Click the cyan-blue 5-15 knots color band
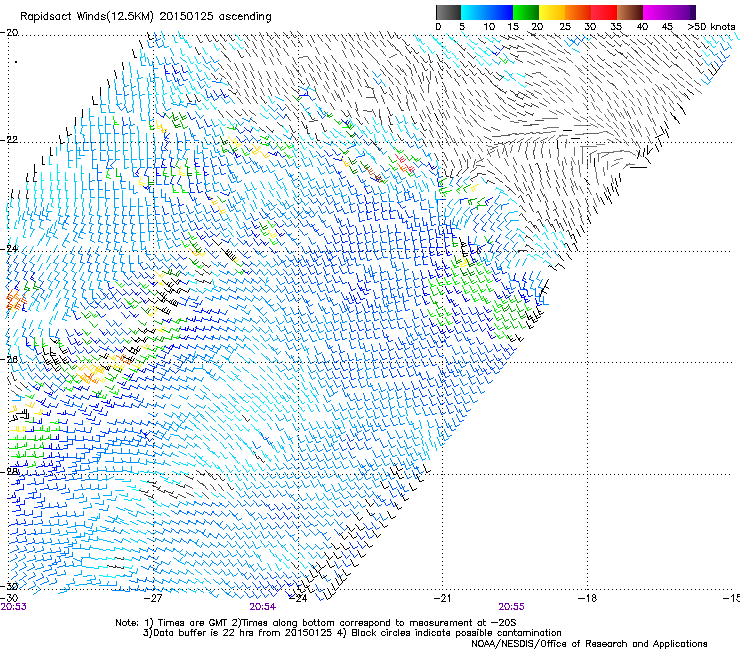This screenshot has height=650, width=740. [487, 12]
